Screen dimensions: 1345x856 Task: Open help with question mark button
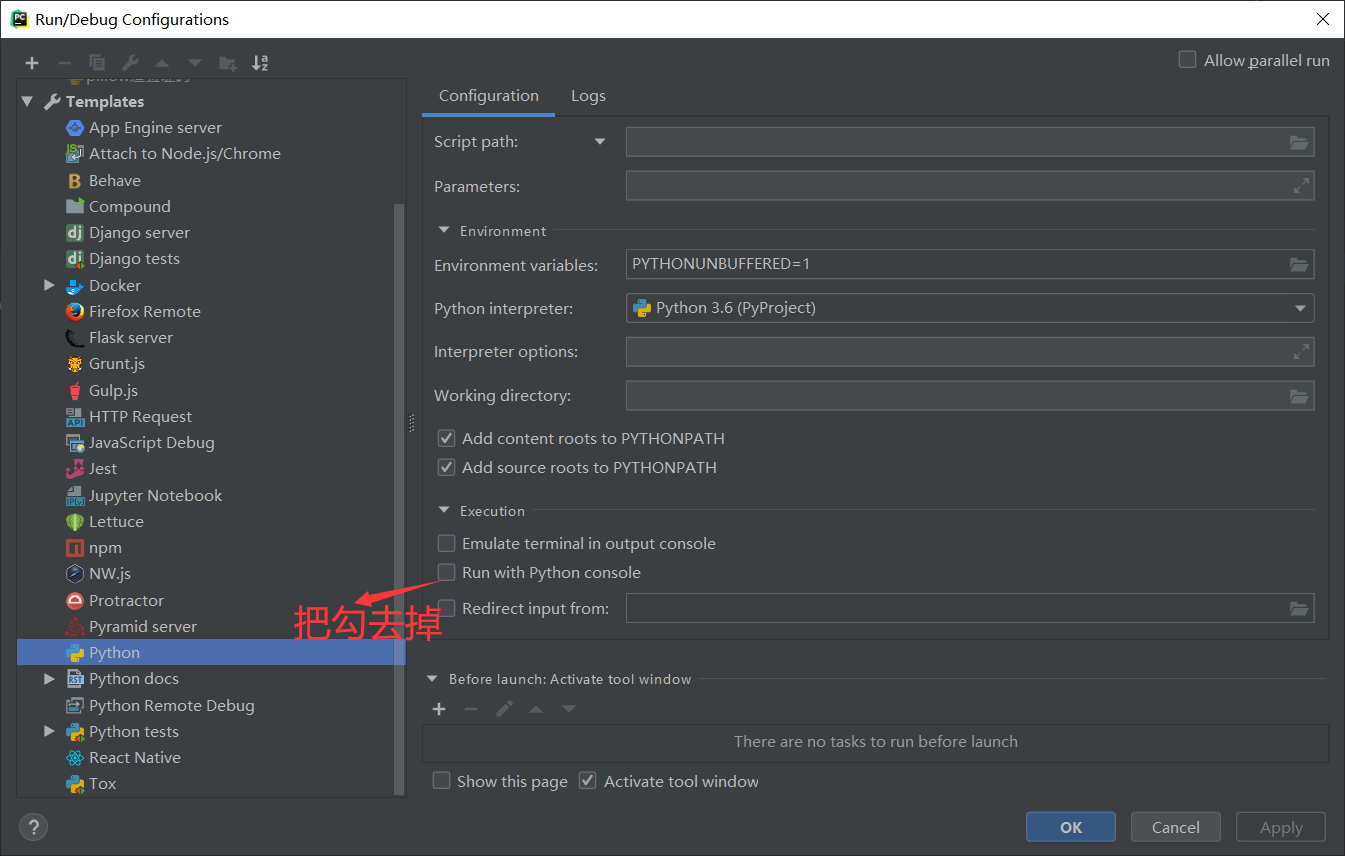[x=33, y=827]
